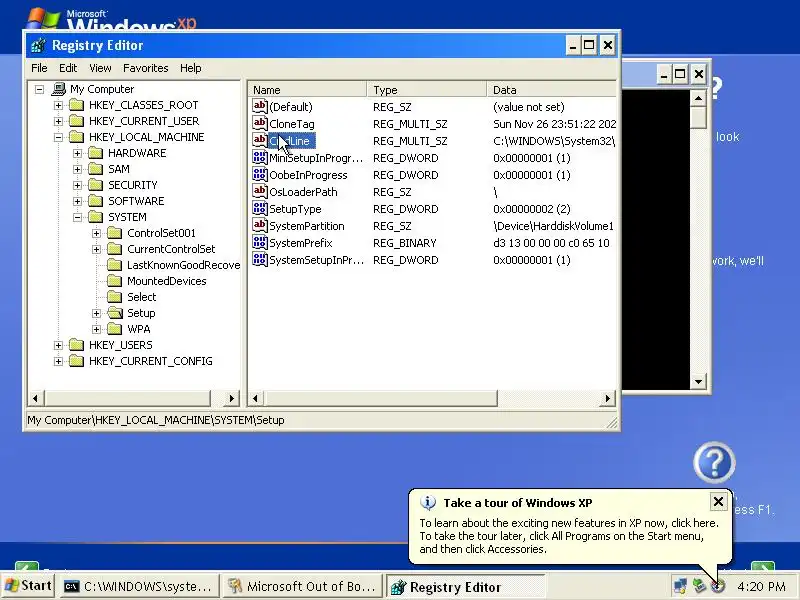Click the MountedDevices folder icon
The width and height of the screenshot is (800, 600).
(115, 281)
